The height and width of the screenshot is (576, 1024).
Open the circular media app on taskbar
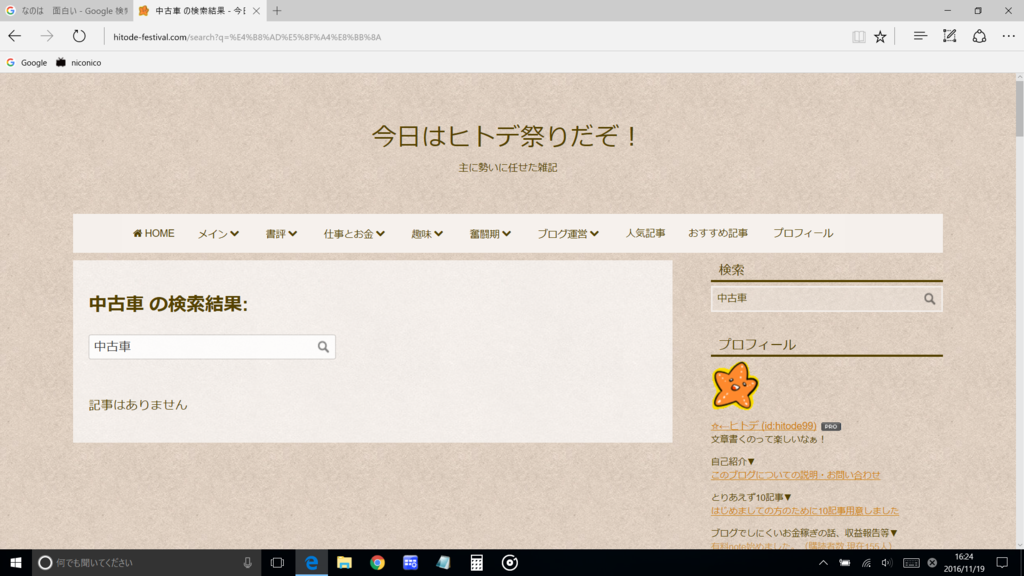coord(510,562)
